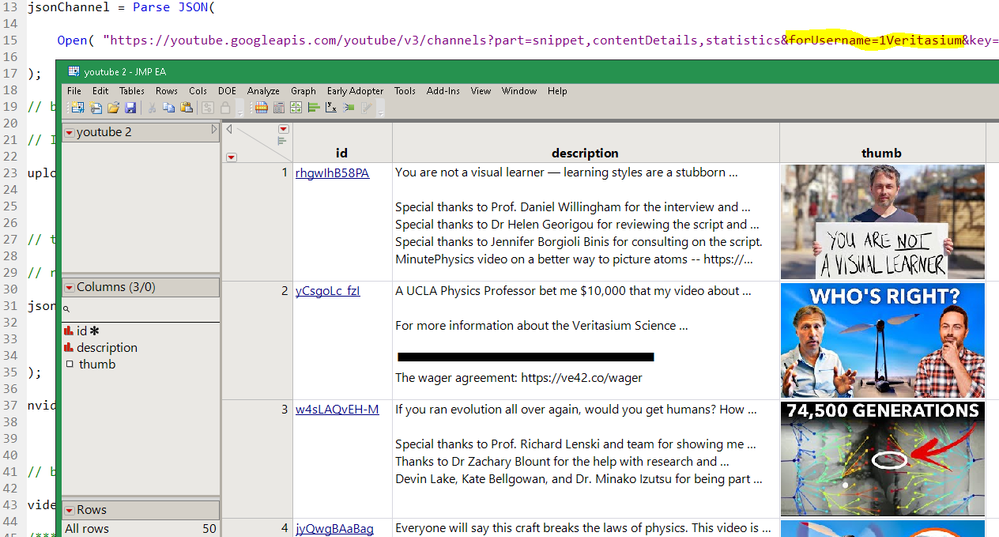Click the Graph Builder green arrows icon
999x537 pixels.
pos(296,108)
